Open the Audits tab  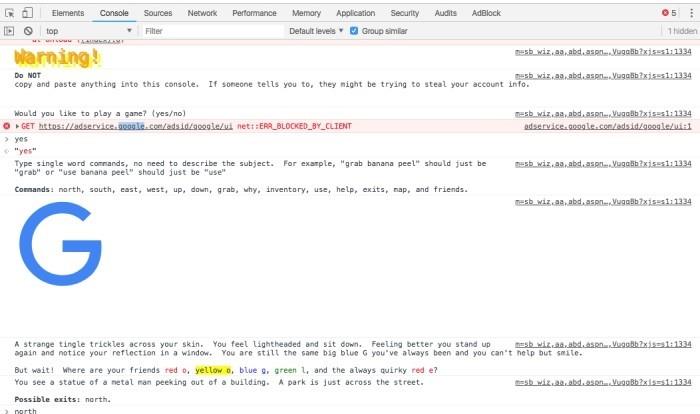coord(446,13)
